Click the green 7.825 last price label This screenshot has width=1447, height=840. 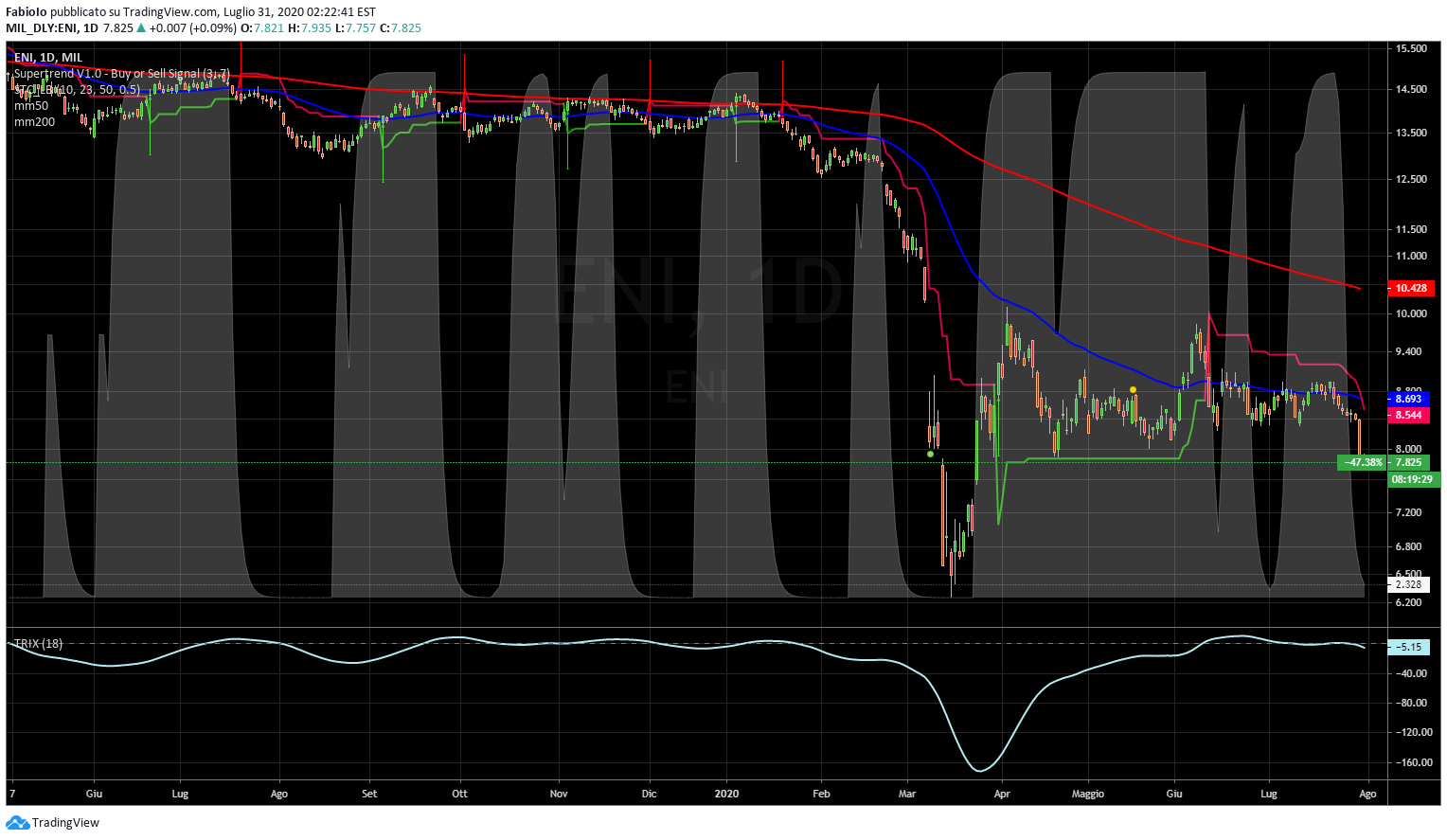click(x=1408, y=463)
